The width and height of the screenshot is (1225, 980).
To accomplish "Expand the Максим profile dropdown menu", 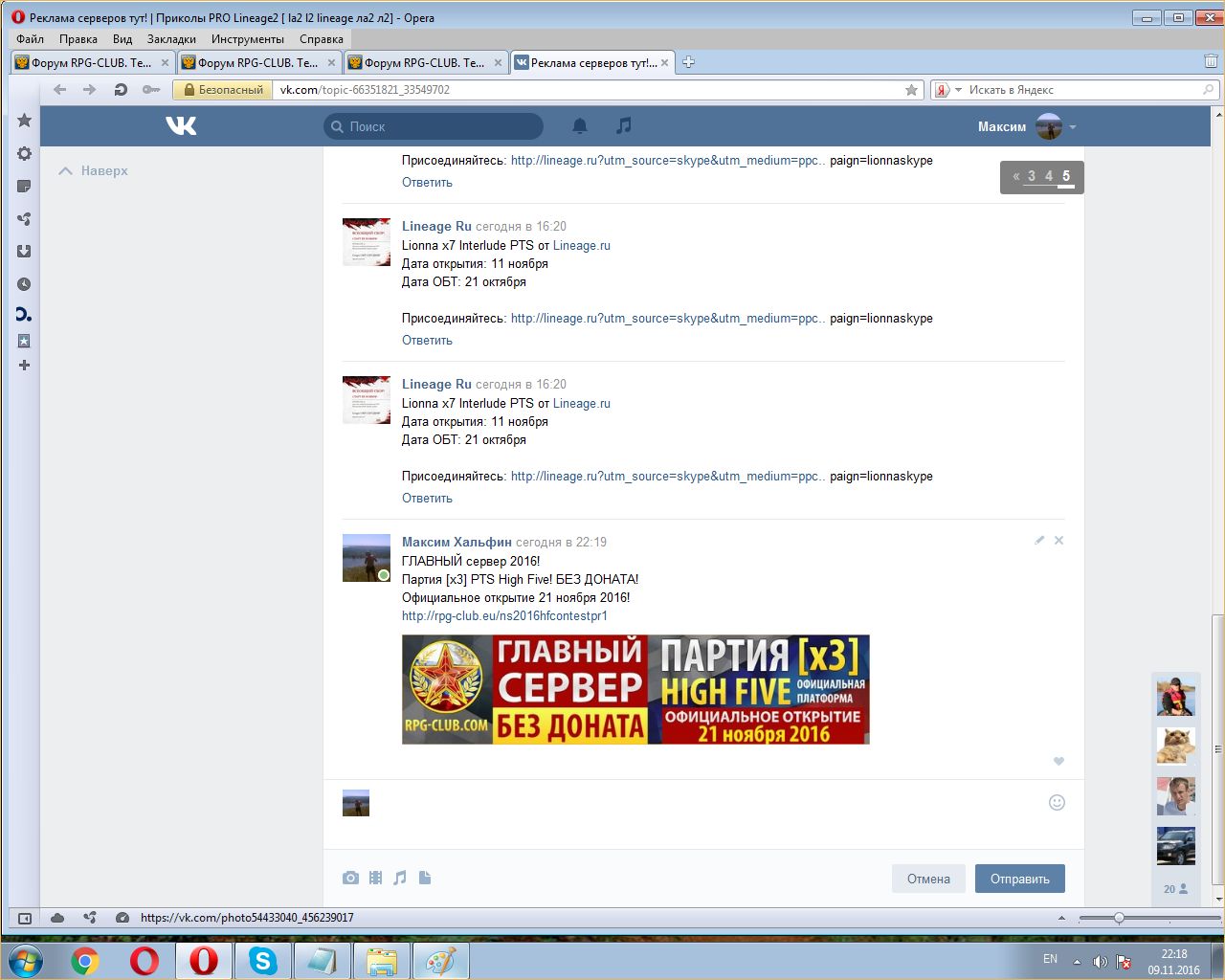I will tap(1073, 127).
